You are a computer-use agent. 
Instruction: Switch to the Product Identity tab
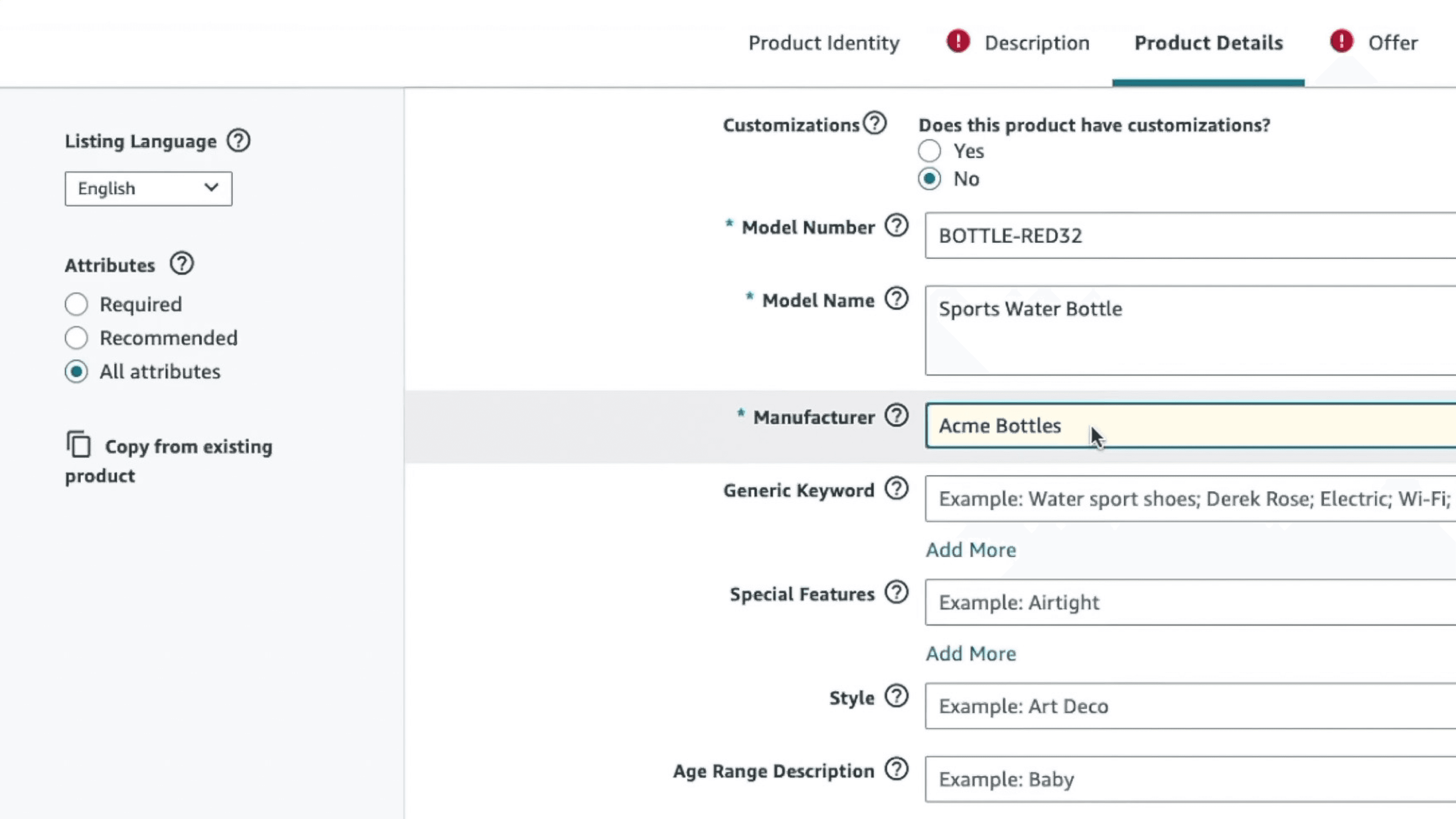(x=824, y=43)
